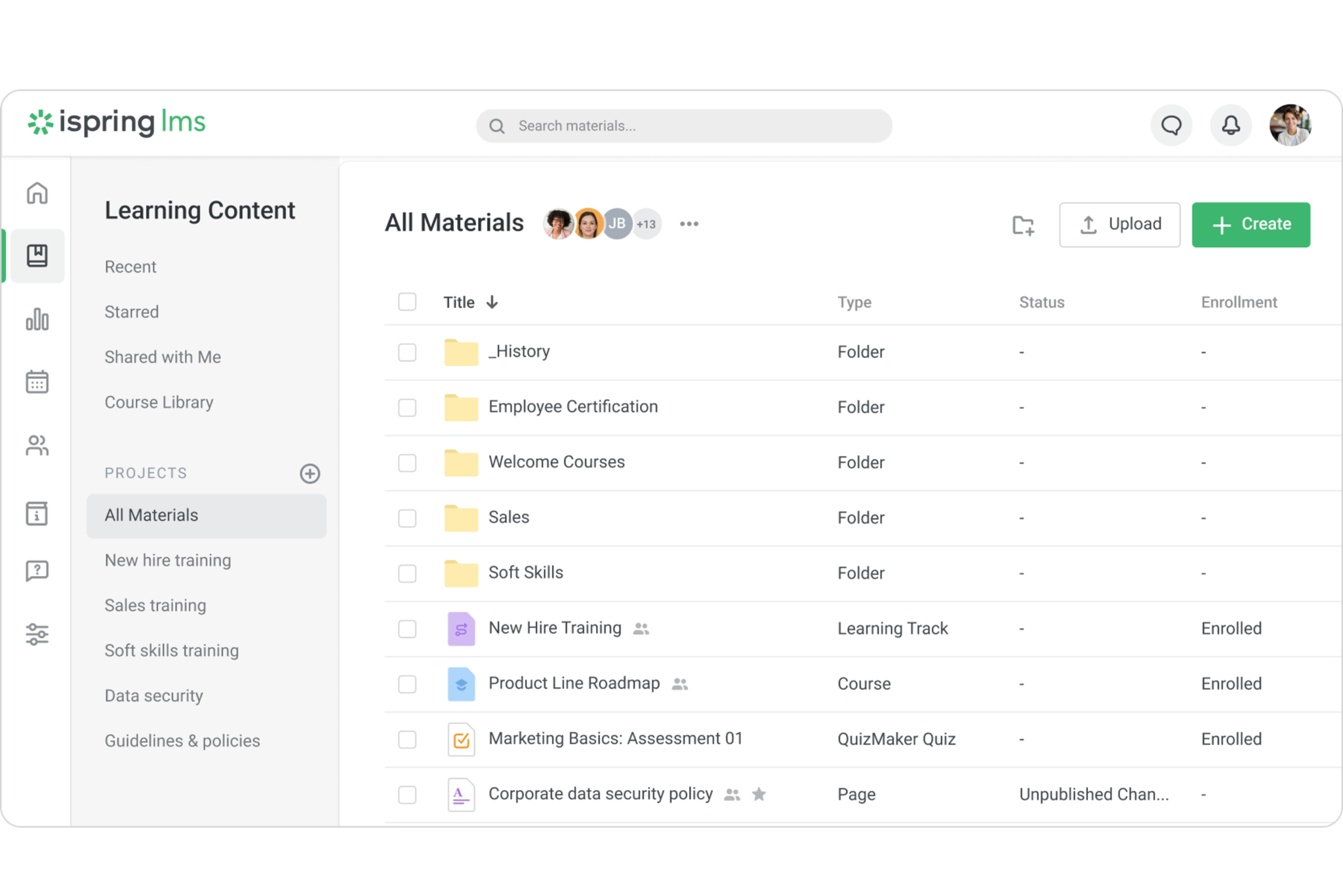Star toggle on Corporate data security policy
The width and height of the screenshot is (1343, 896).
[759, 794]
